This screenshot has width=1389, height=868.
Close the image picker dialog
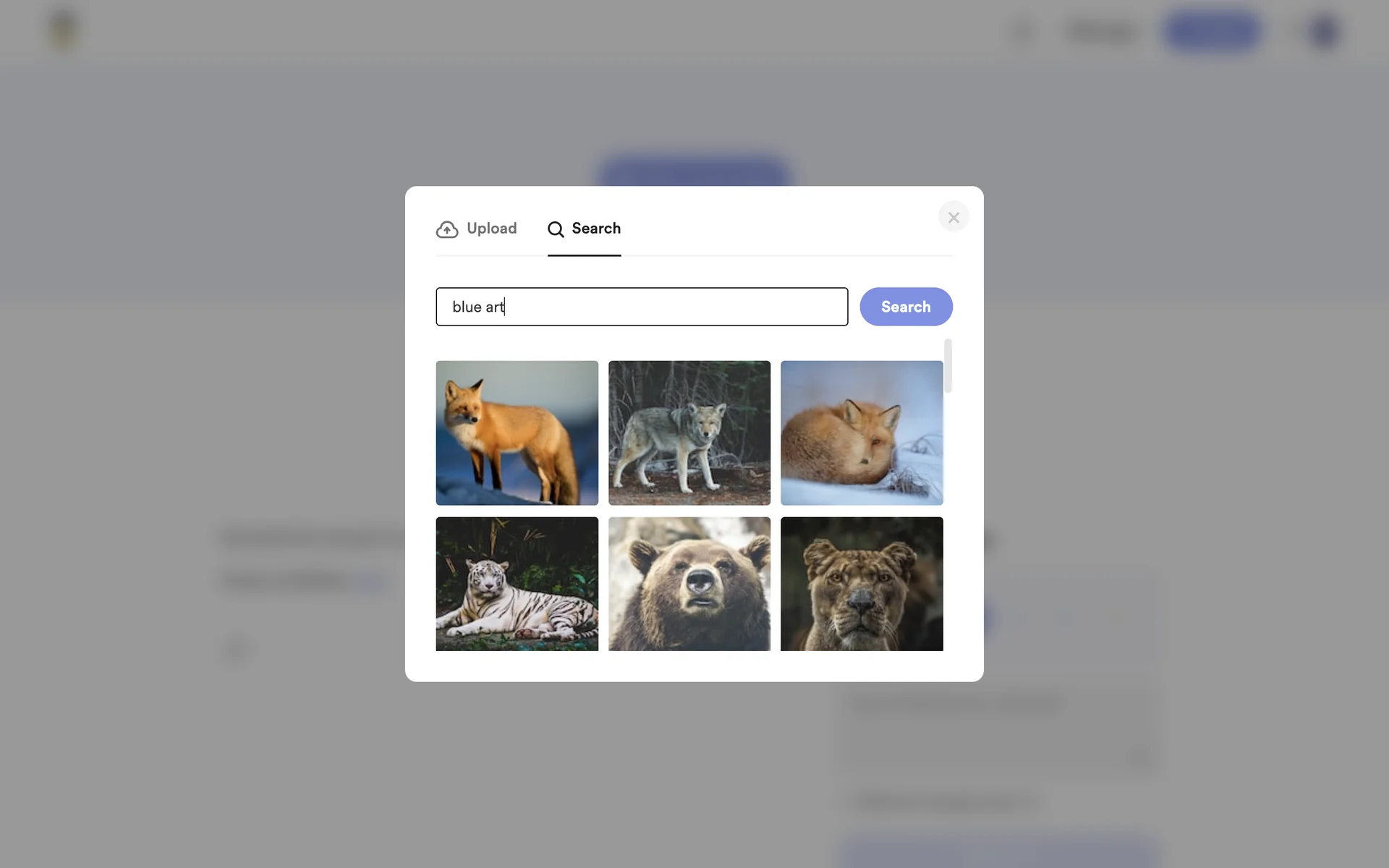[953, 217]
